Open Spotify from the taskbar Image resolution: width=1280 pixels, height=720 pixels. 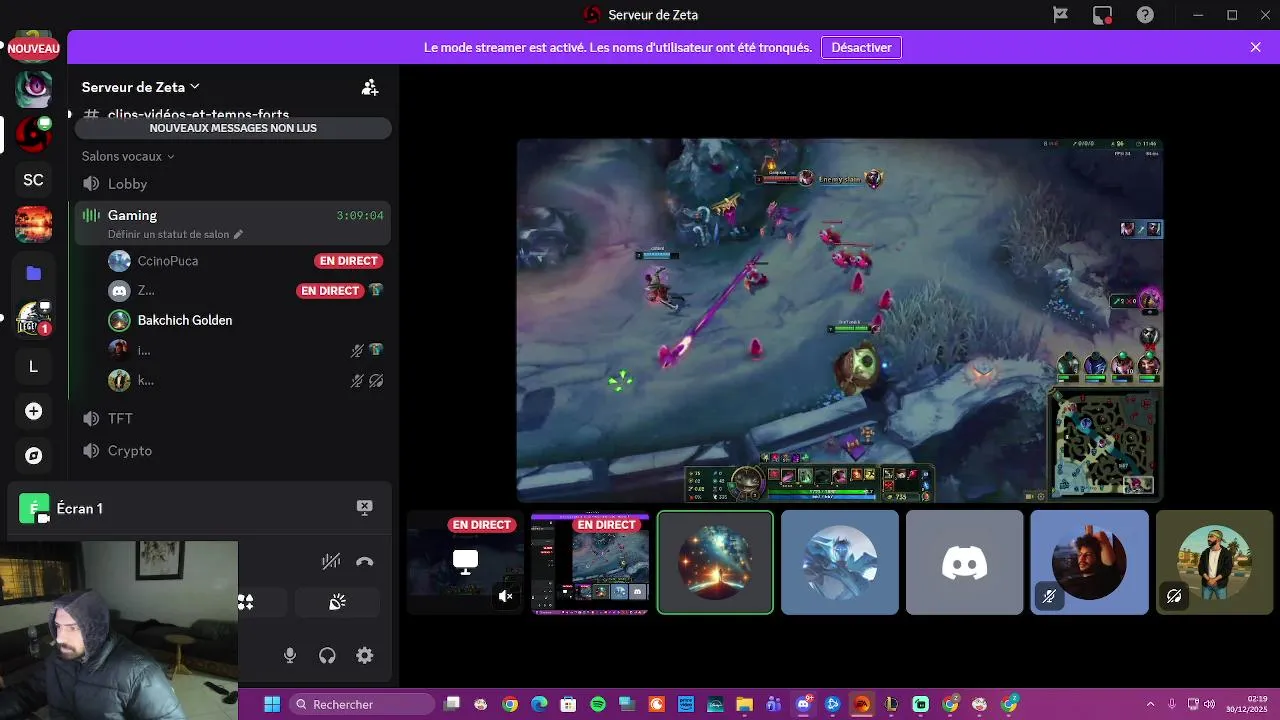598,704
